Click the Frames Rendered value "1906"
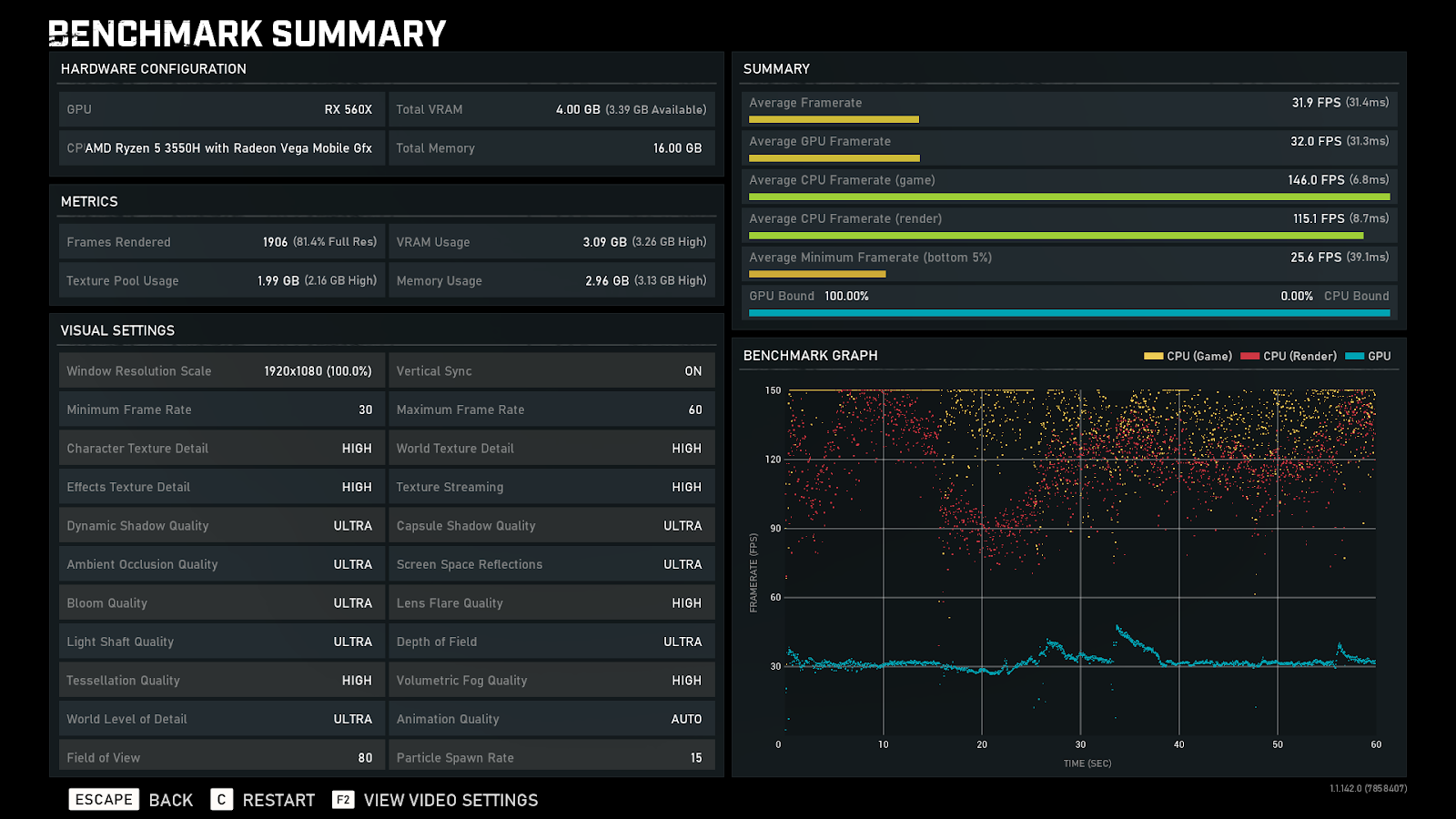Image resolution: width=1456 pixels, height=819 pixels. [x=275, y=242]
